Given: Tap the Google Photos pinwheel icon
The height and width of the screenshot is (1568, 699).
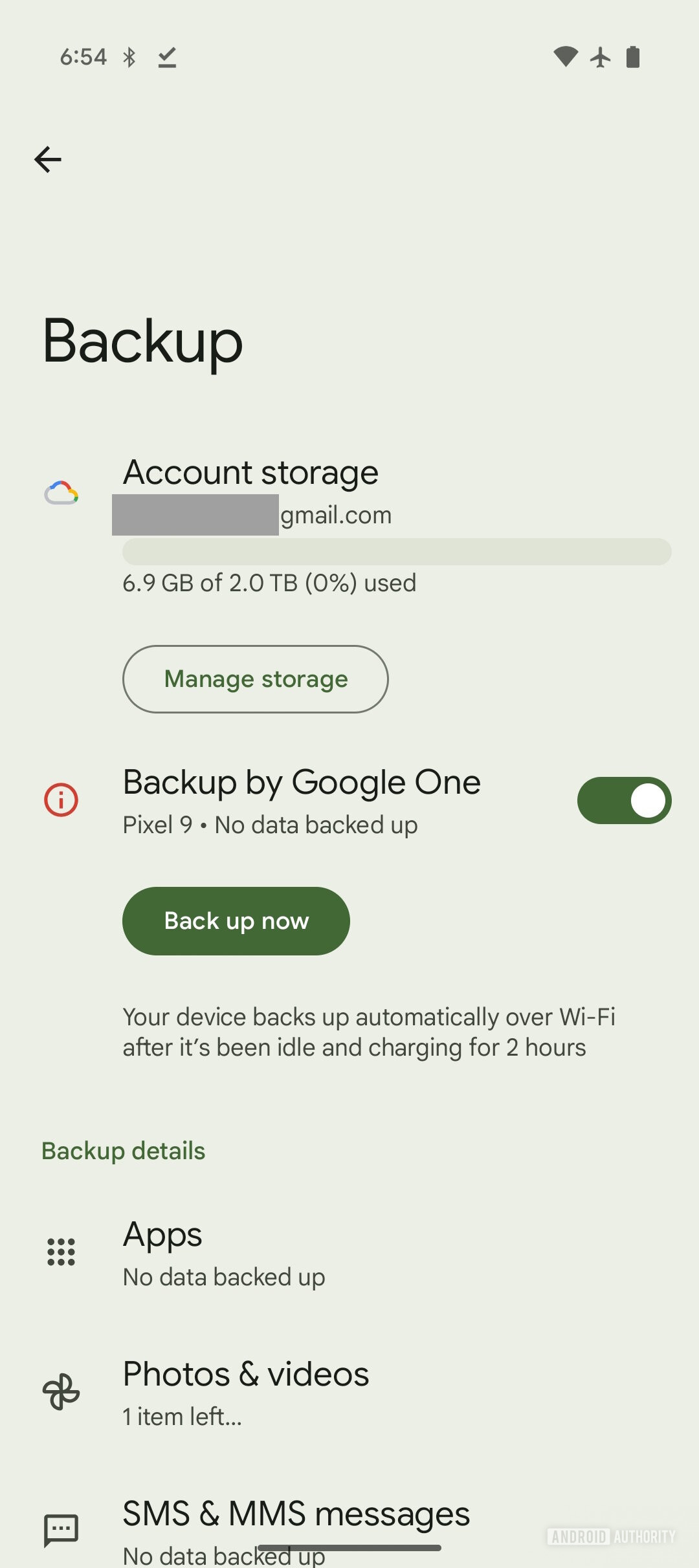Looking at the screenshot, I should tap(61, 1391).
